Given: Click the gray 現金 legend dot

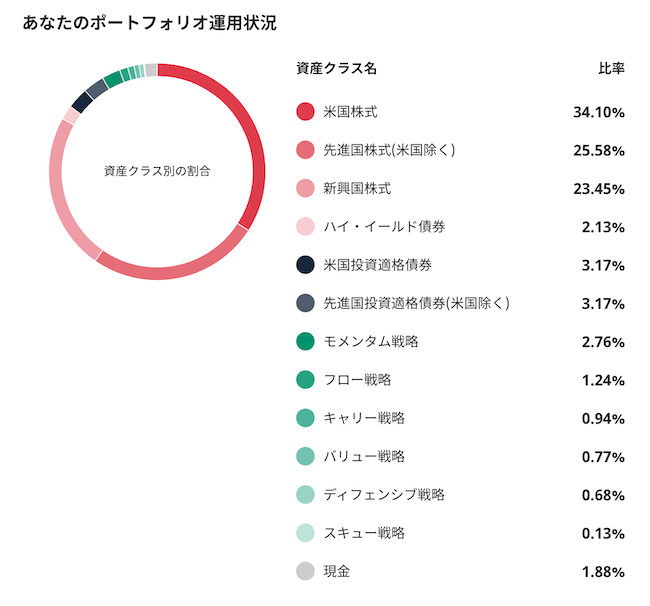Looking at the screenshot, I should point(305,571).
